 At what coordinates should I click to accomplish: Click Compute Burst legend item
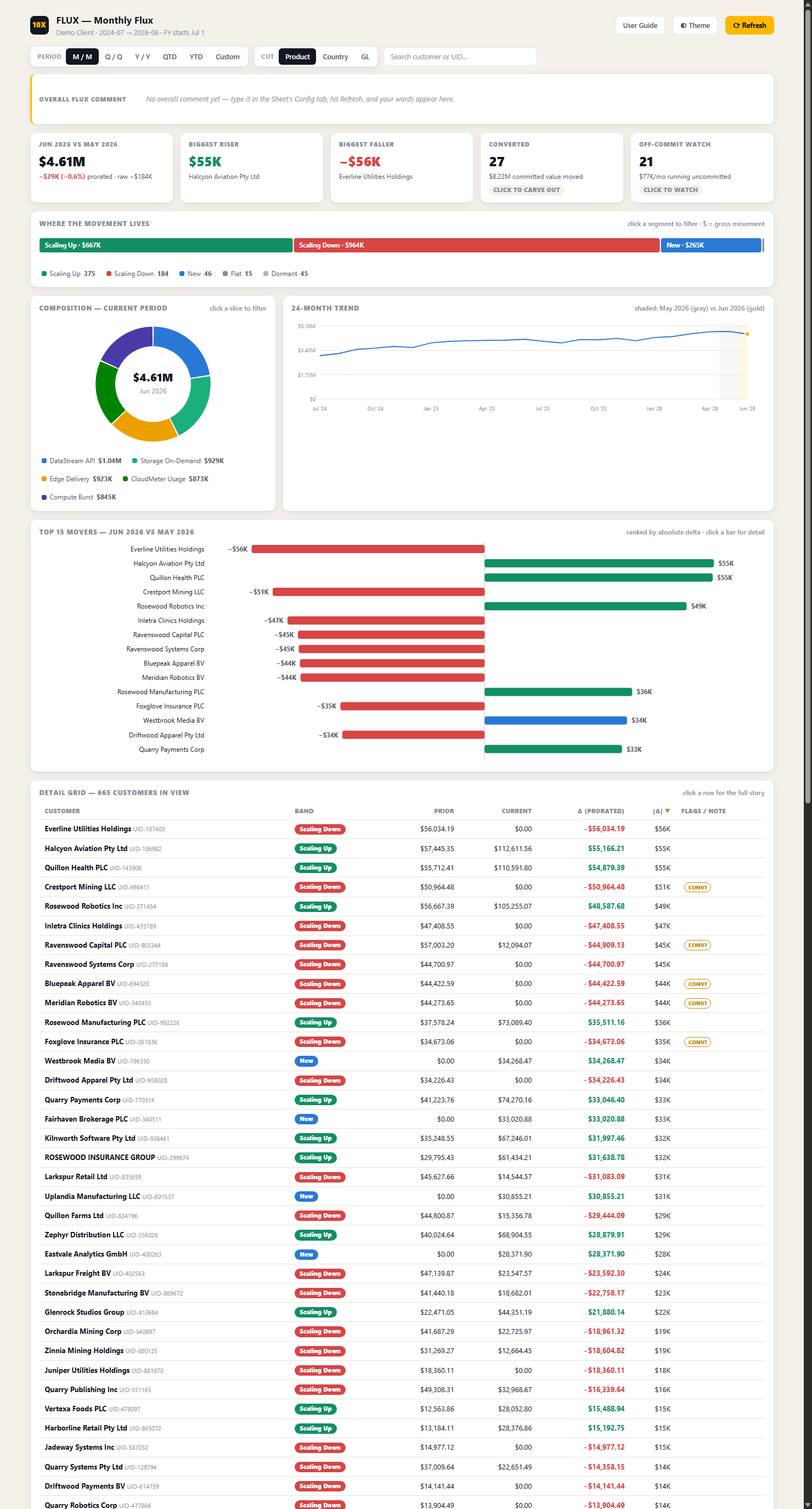[79, 497]
